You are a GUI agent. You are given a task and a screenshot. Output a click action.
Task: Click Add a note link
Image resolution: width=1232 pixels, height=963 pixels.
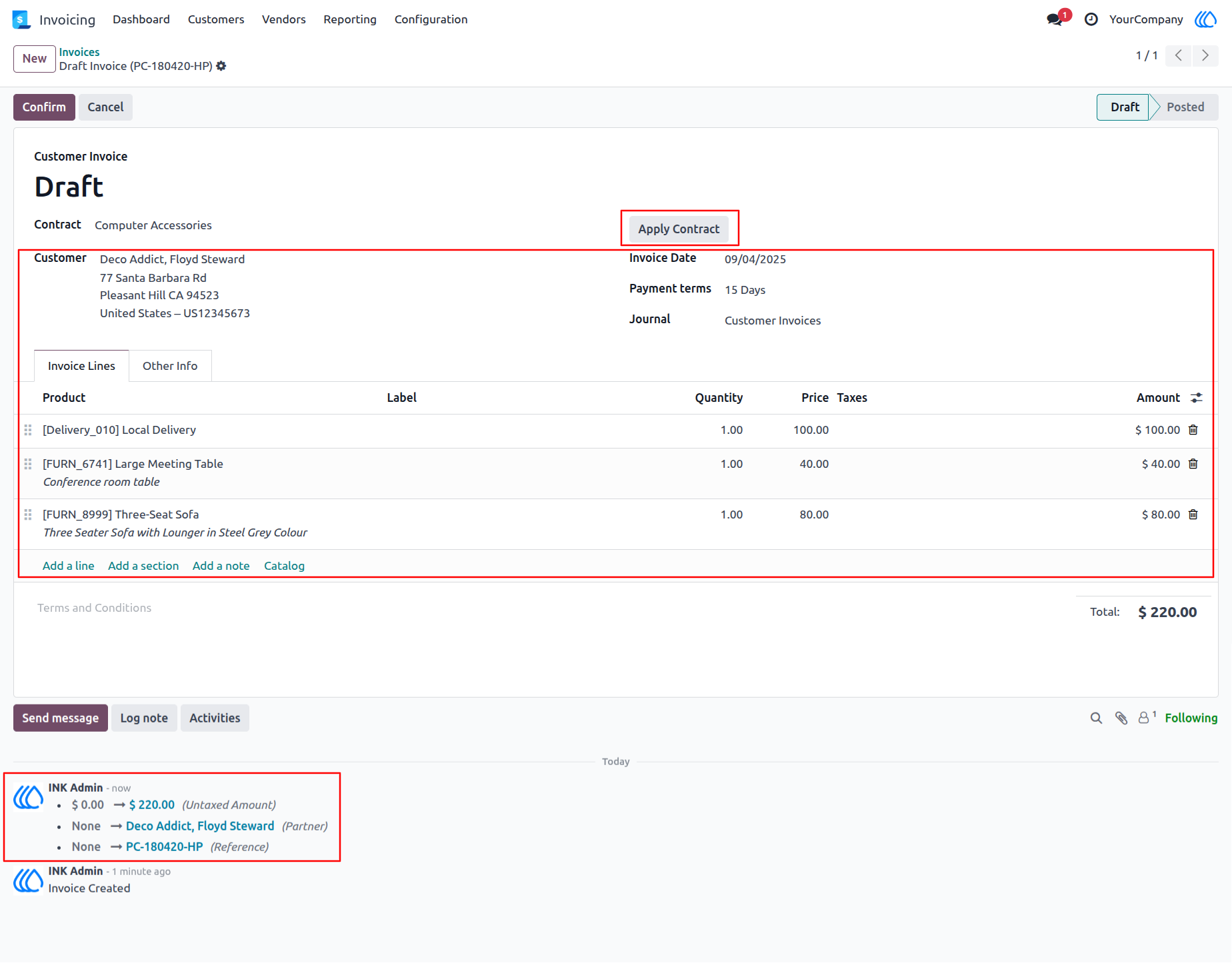pyautogui.click(x=221, y=566)
